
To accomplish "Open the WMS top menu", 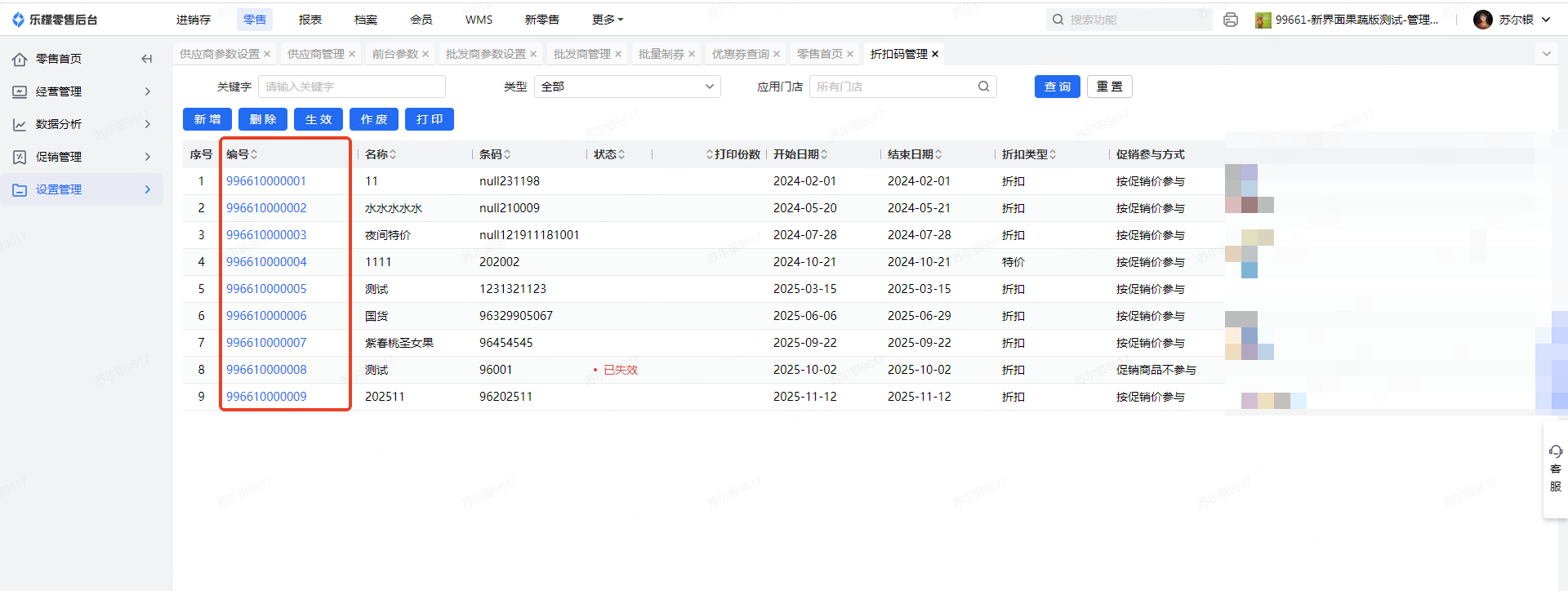I will click(479, 20).
